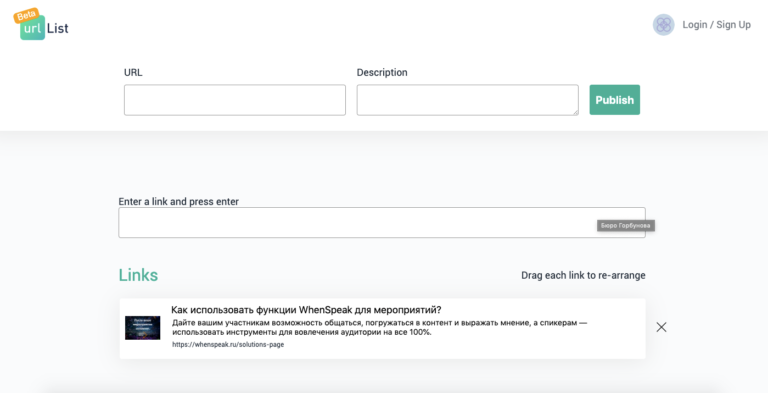Focus the Description text area
Viewport: 768px width, 393px height.
(467, 100)
